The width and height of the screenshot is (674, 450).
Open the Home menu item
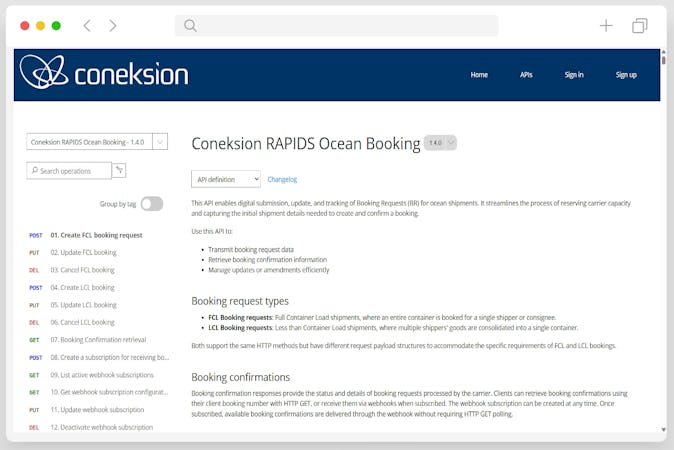[479, 75]
